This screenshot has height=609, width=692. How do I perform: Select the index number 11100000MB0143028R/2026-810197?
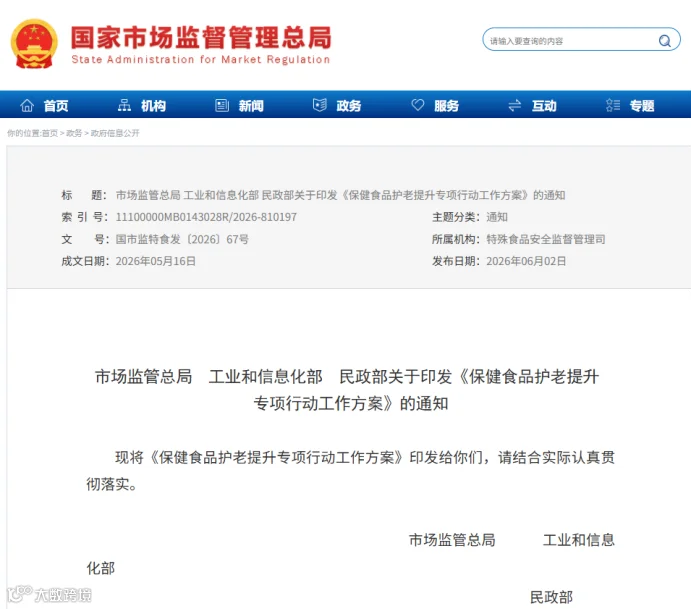[206, 217]
